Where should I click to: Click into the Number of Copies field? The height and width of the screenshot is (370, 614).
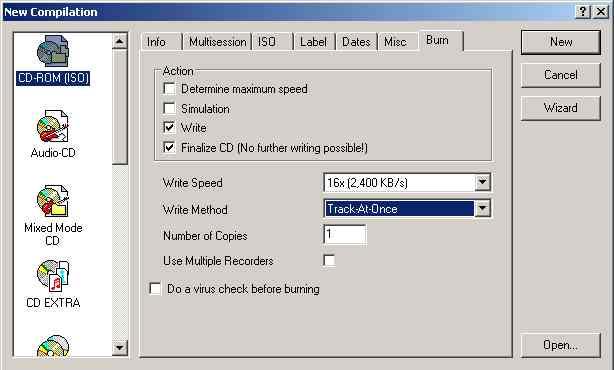coord(345,235)
